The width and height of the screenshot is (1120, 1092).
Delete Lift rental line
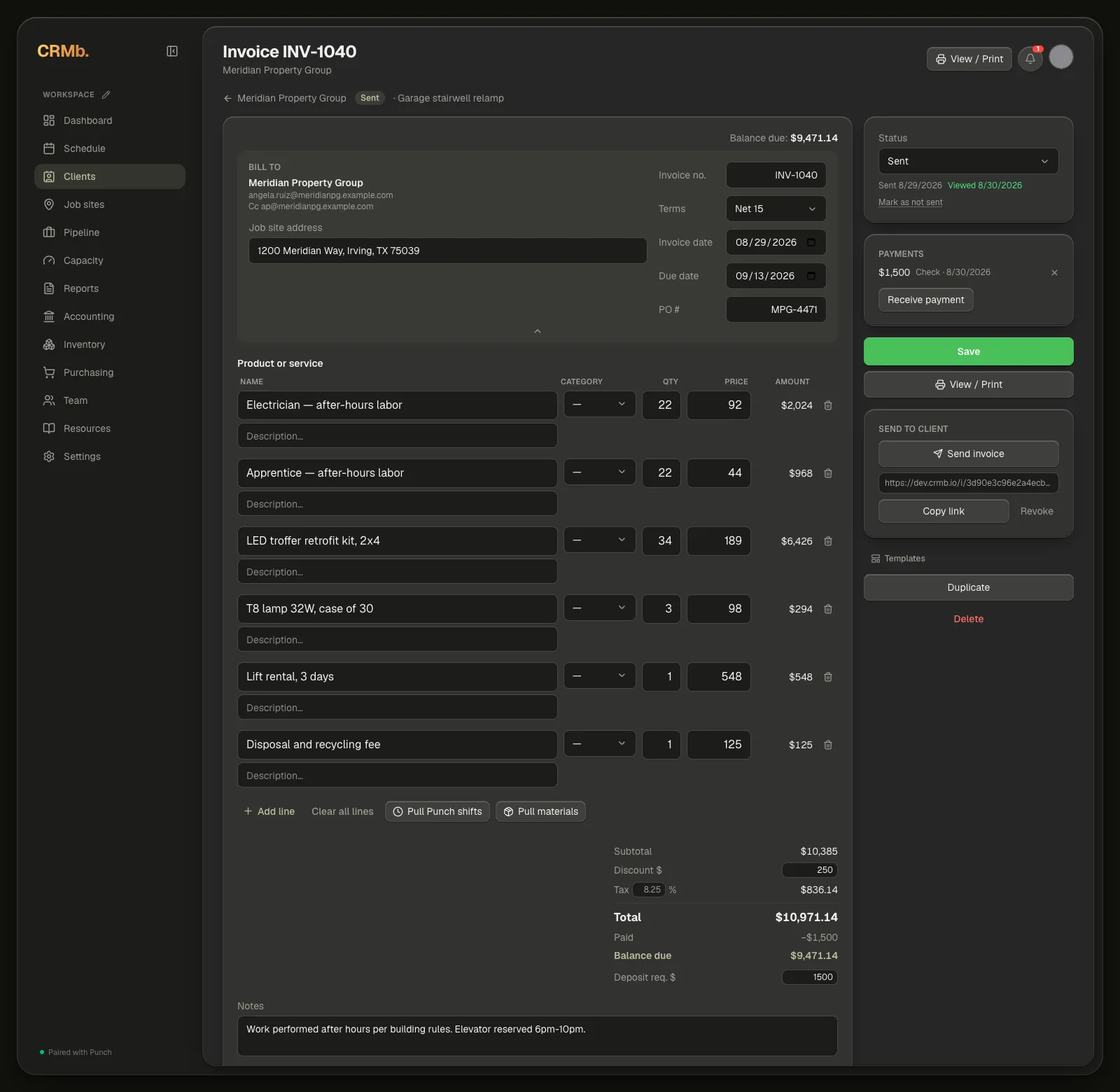click(x=828, y=677)
